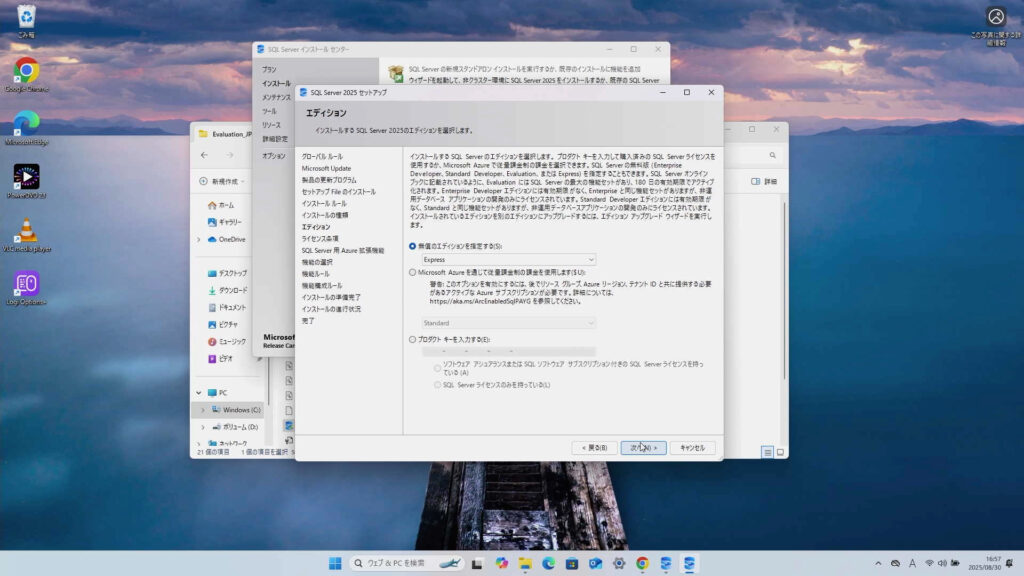Click the taskbar search box

(406, 564)
